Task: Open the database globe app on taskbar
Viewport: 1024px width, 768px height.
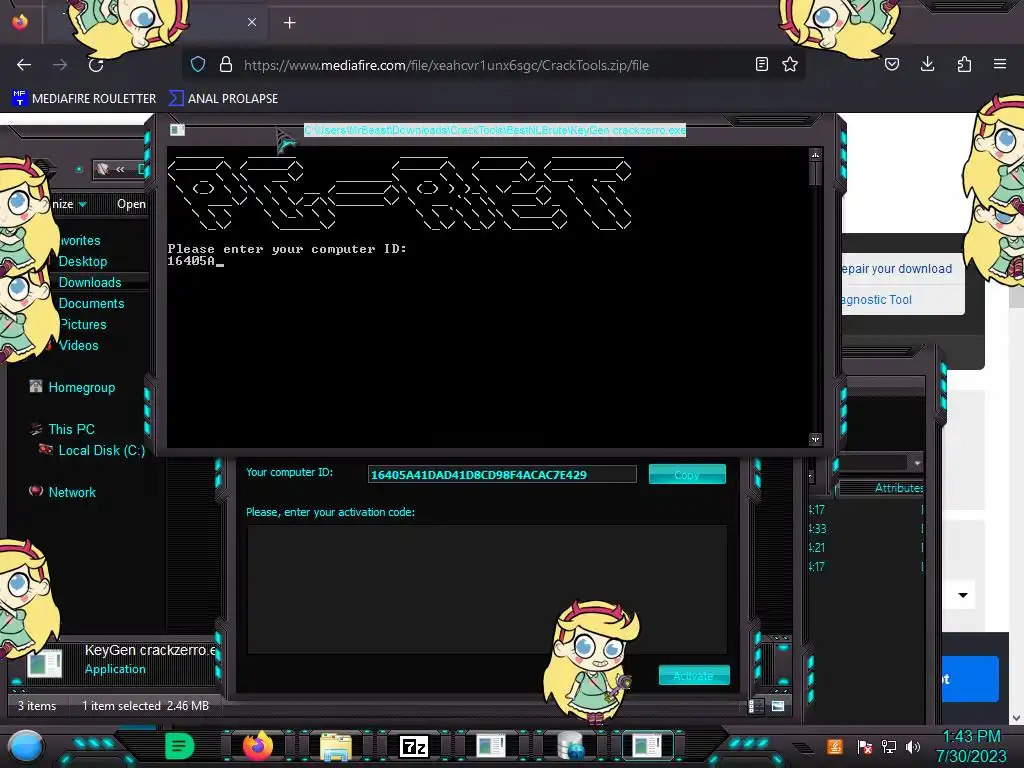Action: coord(570,746)
